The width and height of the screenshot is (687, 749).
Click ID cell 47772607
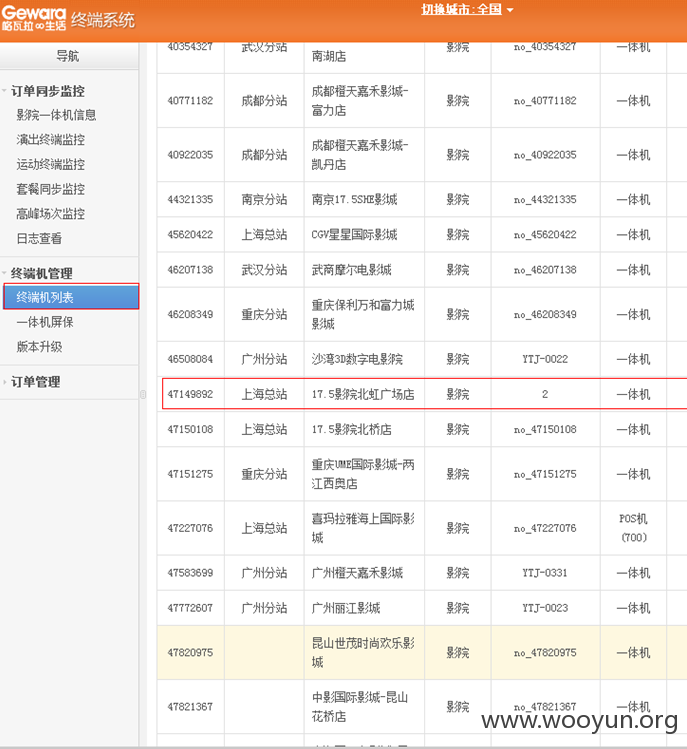pos(190,608)
